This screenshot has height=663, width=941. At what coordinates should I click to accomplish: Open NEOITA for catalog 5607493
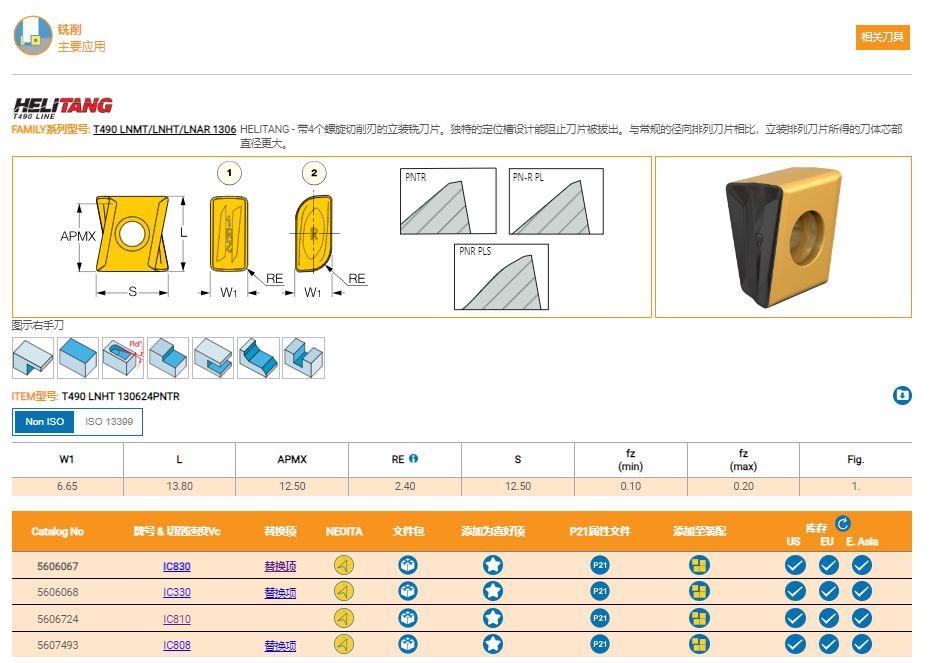(344, 644)
